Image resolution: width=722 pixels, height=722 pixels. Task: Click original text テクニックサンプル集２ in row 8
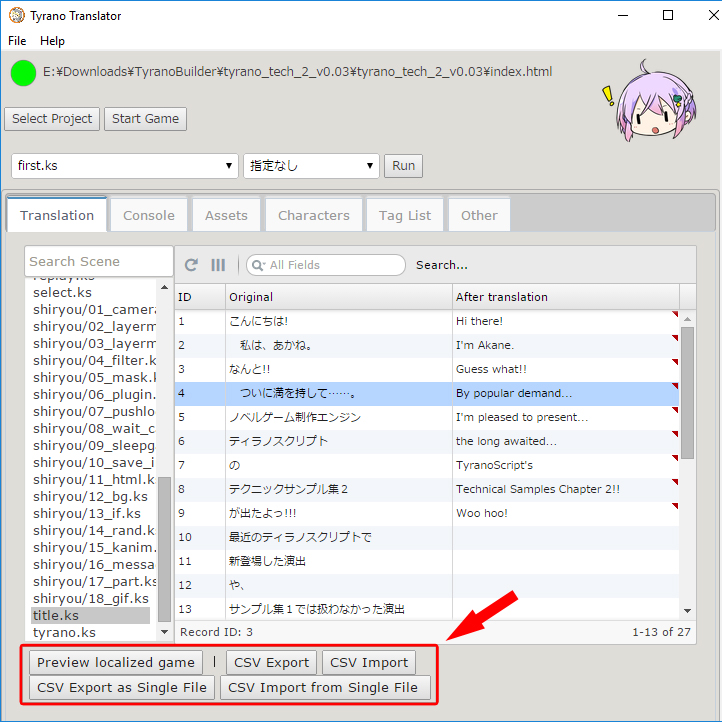(x=288, y=489)
